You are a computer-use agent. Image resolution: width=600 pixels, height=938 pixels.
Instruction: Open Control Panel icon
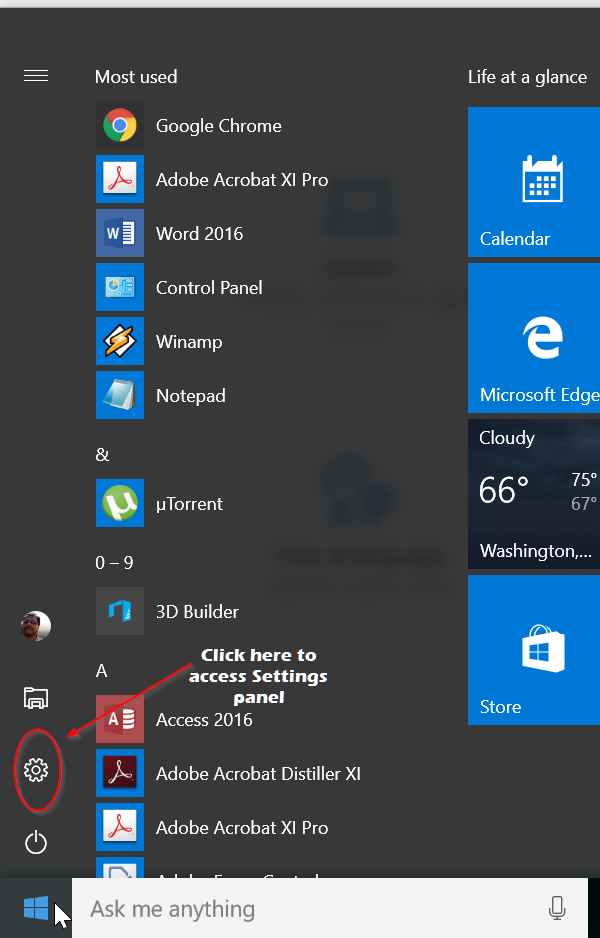(120, 287)
